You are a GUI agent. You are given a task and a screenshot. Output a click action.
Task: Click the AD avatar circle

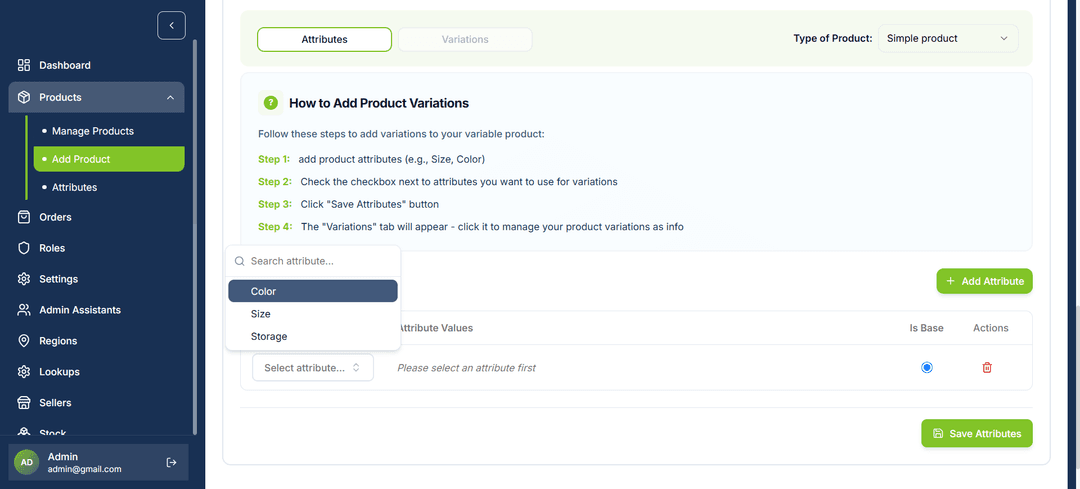pyautogui.click(x=26, y=462)
